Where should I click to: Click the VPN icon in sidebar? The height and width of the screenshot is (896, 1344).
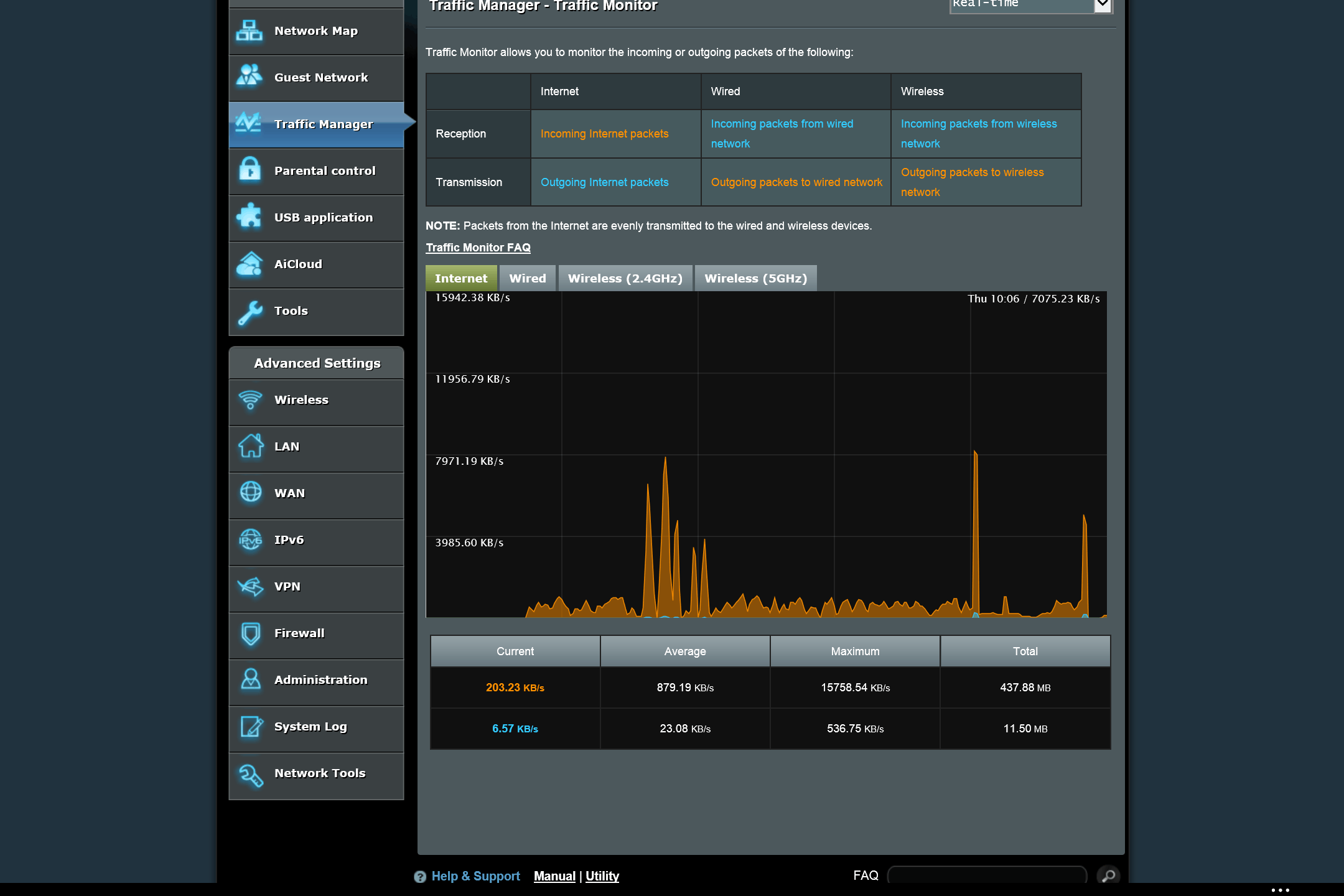[x=250, y=587]
